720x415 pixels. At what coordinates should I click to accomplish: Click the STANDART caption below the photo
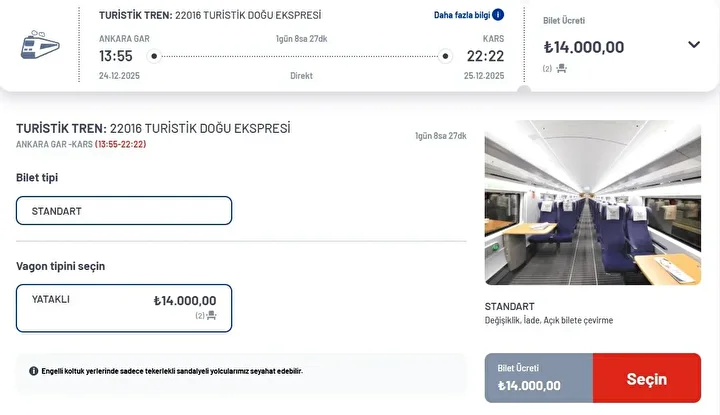point(509,306)
